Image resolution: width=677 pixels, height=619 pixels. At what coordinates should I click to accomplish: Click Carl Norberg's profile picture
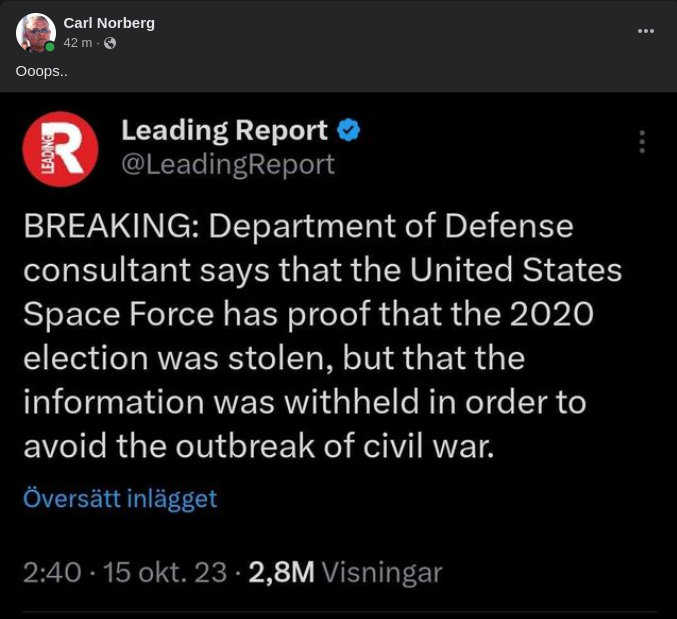35,32
